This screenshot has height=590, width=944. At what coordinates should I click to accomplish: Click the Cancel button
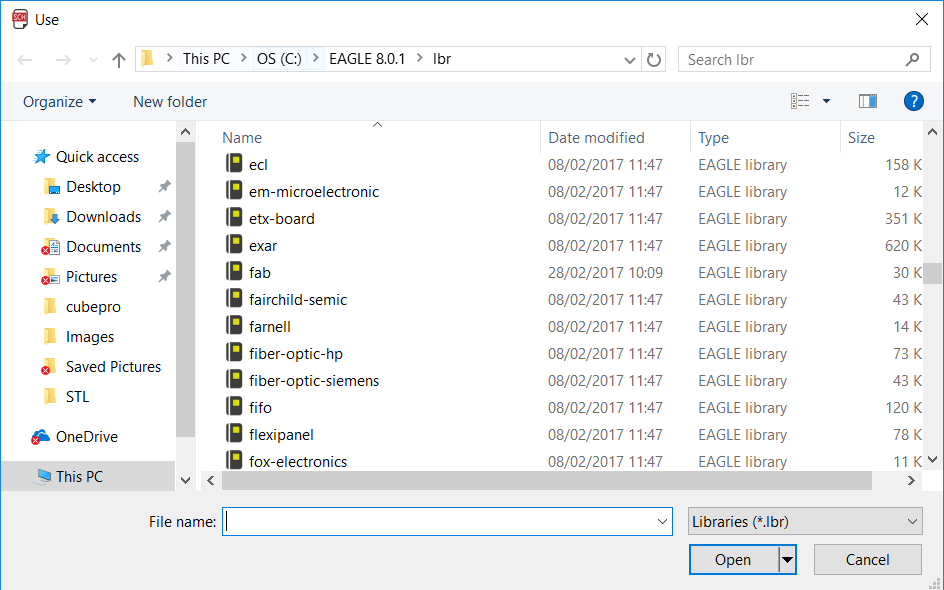(868, 560)
